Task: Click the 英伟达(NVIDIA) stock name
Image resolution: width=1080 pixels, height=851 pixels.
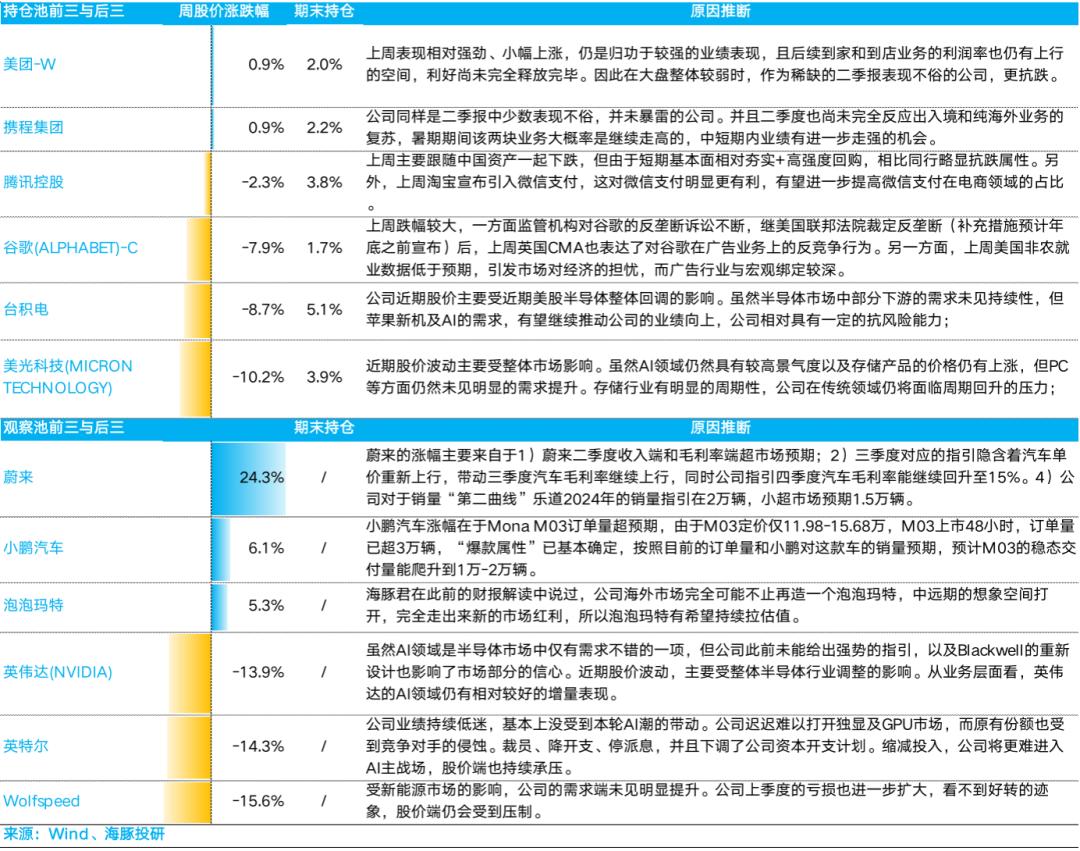Action: click(x=58, y=672)
